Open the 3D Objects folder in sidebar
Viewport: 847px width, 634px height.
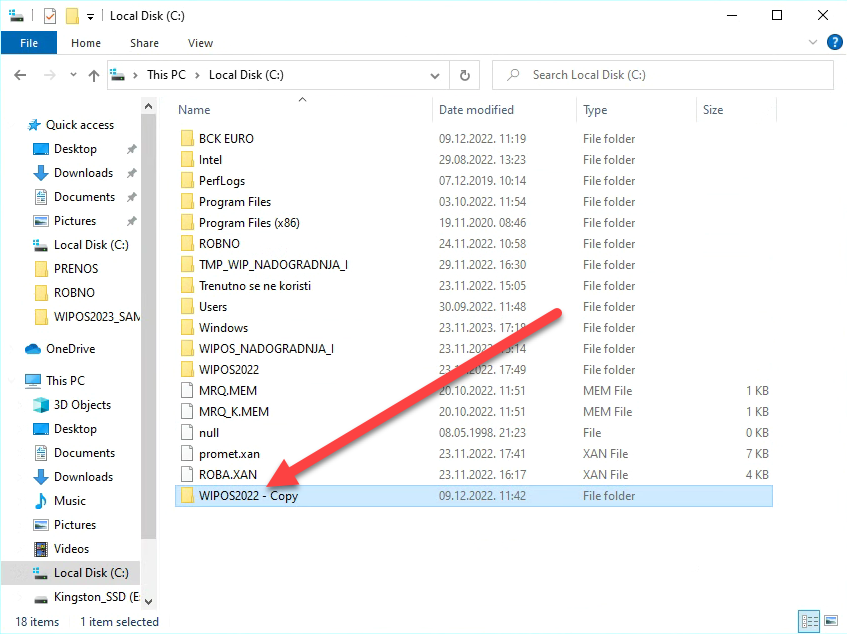tap(82, 405)
